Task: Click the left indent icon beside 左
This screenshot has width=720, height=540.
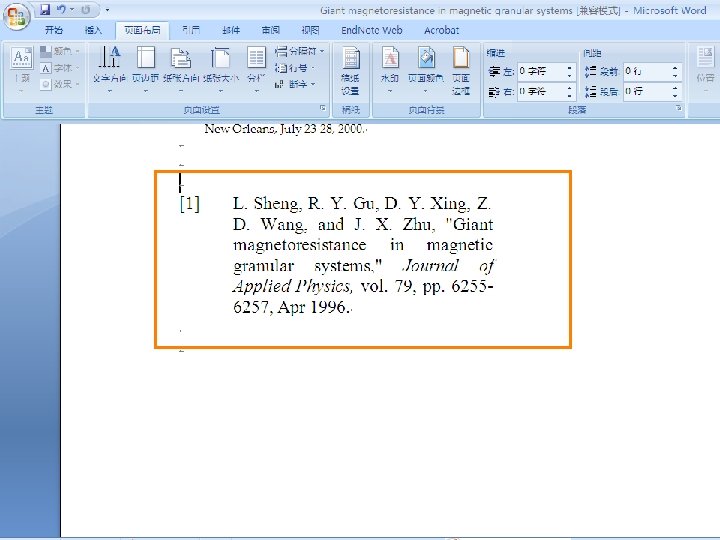Action: 495,72
